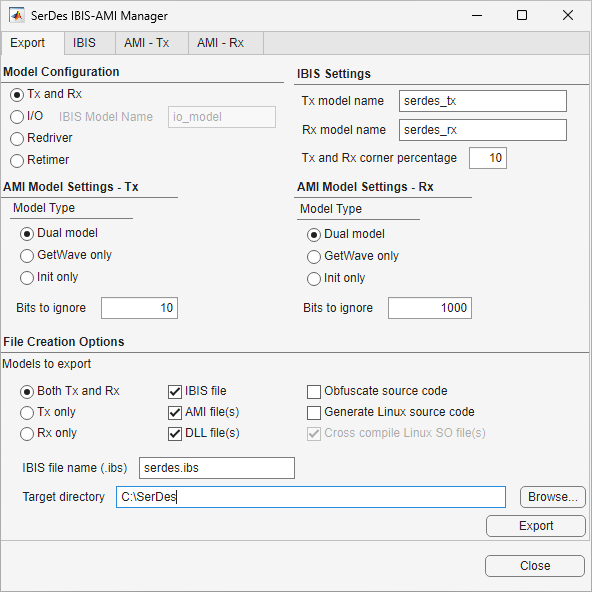Choose Dual model for AMI Rx
The width and height of the screenshot is (592, 592).
pyautogui.click(x=314, y=235)
